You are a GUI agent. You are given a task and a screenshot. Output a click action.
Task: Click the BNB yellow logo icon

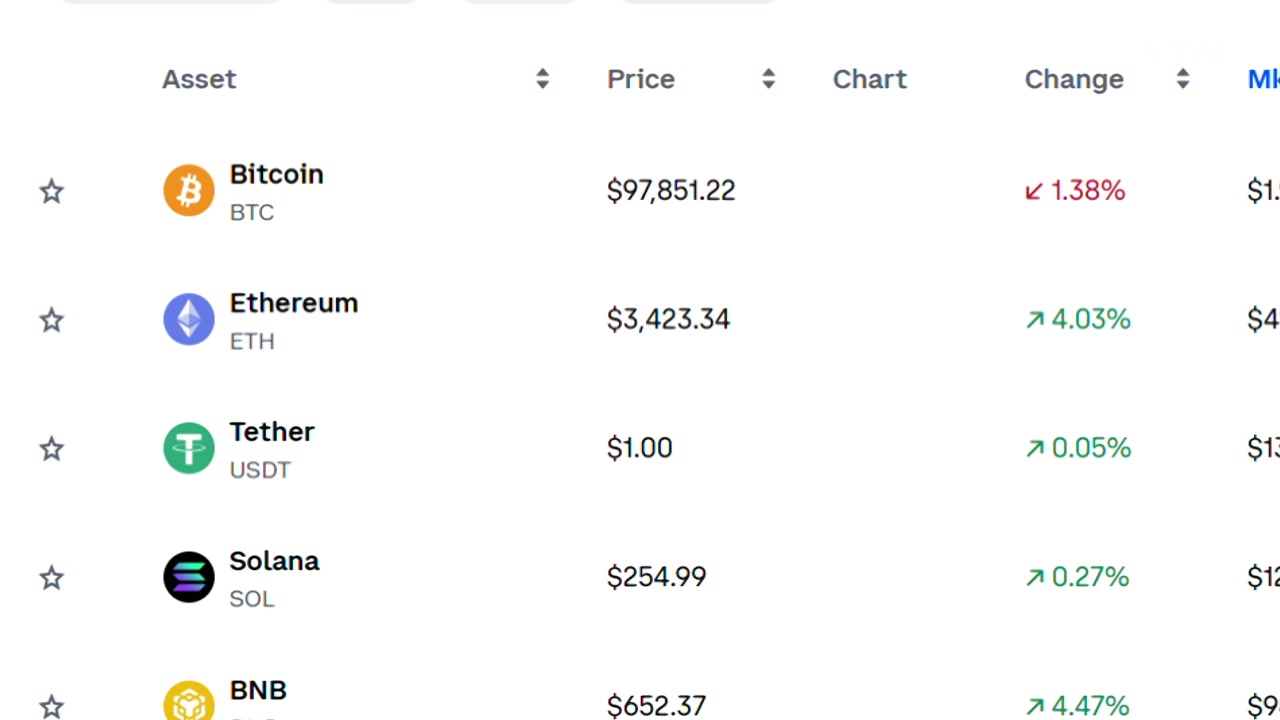189,702
